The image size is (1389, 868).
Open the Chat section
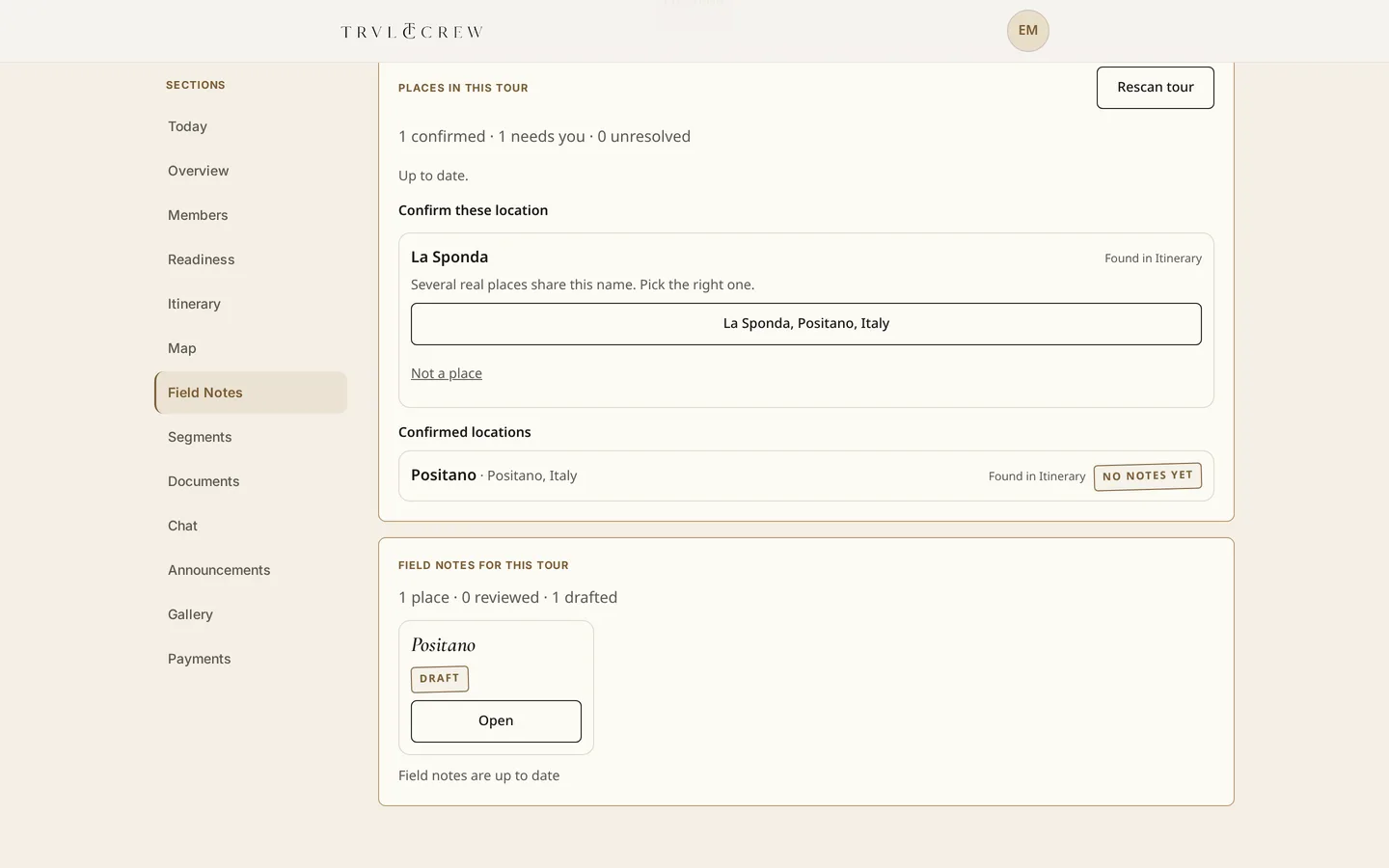click(x=251, y=526)
